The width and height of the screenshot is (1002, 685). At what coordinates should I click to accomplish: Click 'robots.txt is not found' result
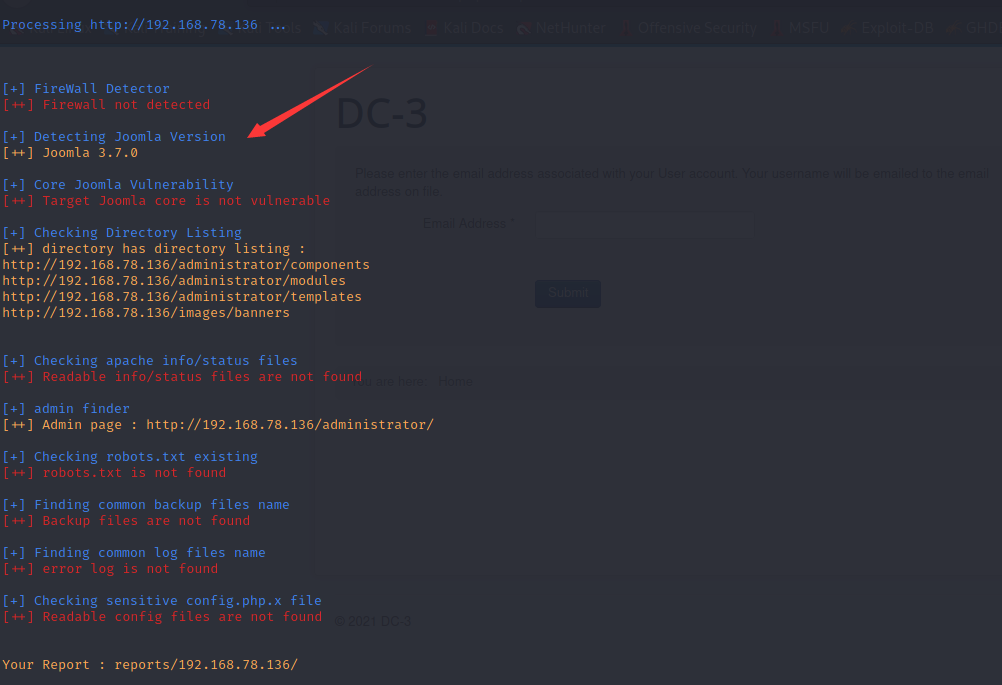[114, 472]
